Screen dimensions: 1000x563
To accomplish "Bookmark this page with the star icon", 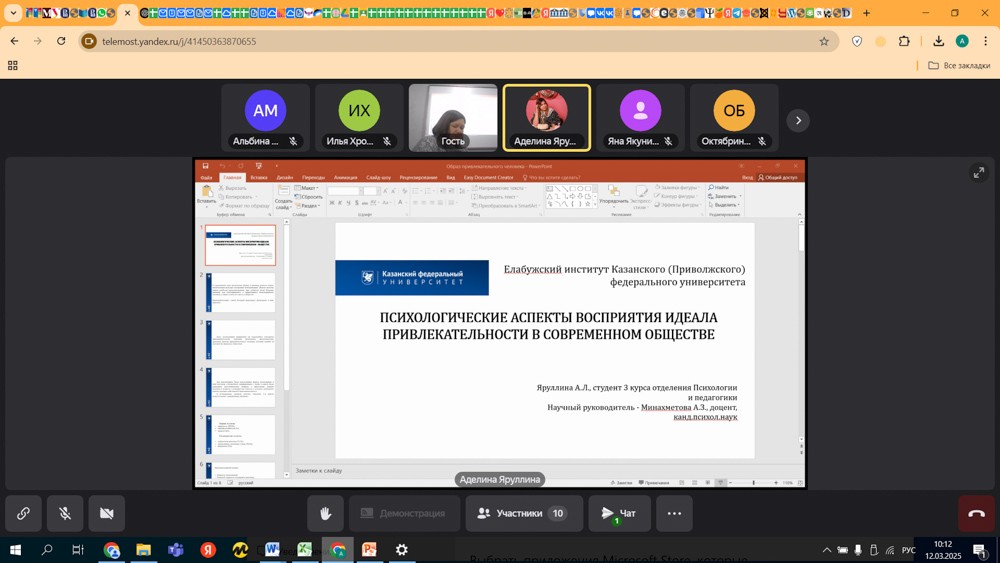I will click(x=824, y=42).
